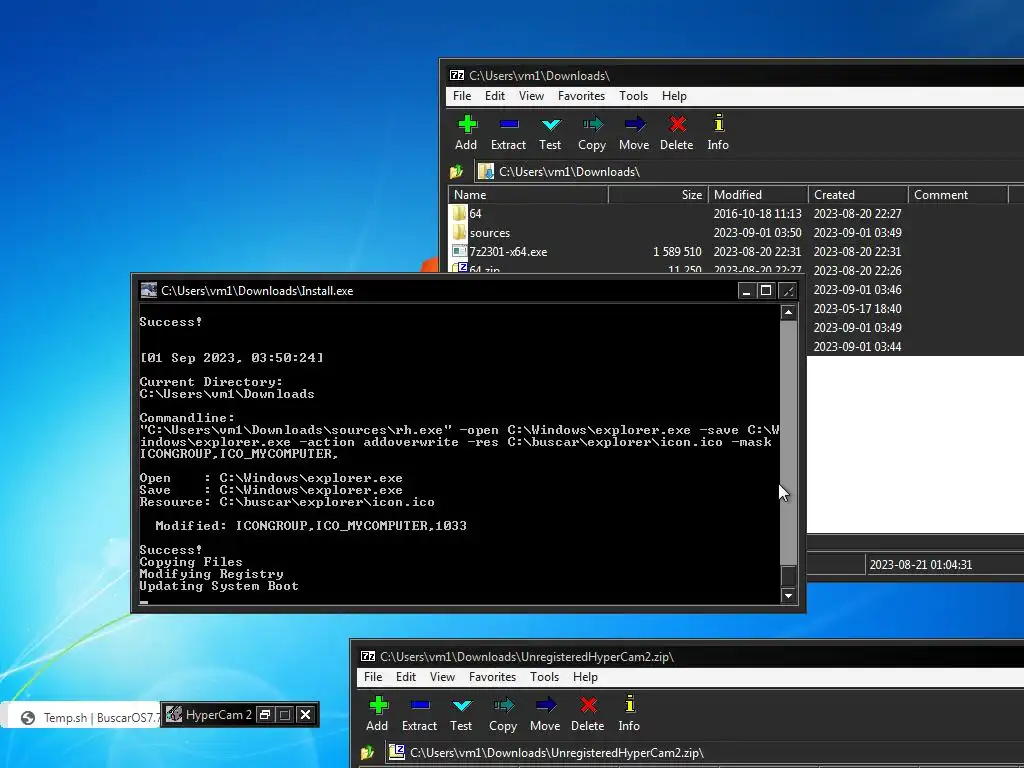Open Edit menu in Downloads 7-Zip window
1024x768 pixels.
click(494, 96)
